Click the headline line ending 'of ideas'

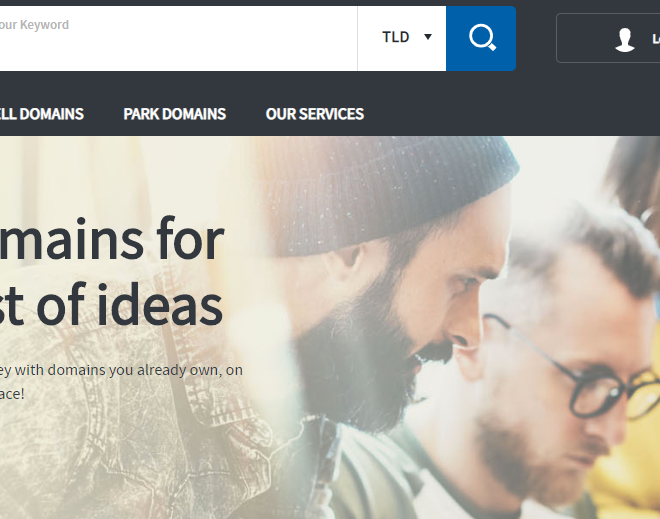pos(111,304)
